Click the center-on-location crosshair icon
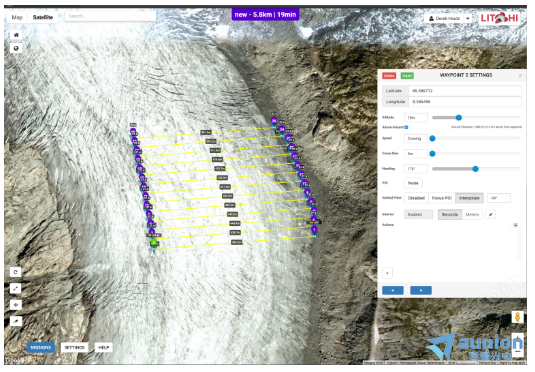This screenshot has height=372, width=535. point(15,305)
